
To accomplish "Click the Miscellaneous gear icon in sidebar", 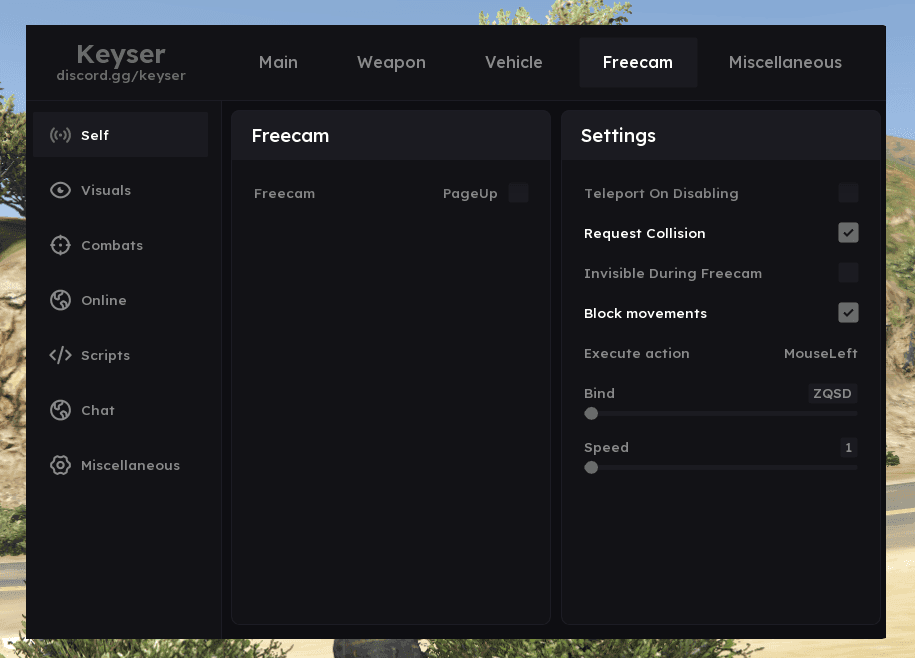I will tap(60, 465).
